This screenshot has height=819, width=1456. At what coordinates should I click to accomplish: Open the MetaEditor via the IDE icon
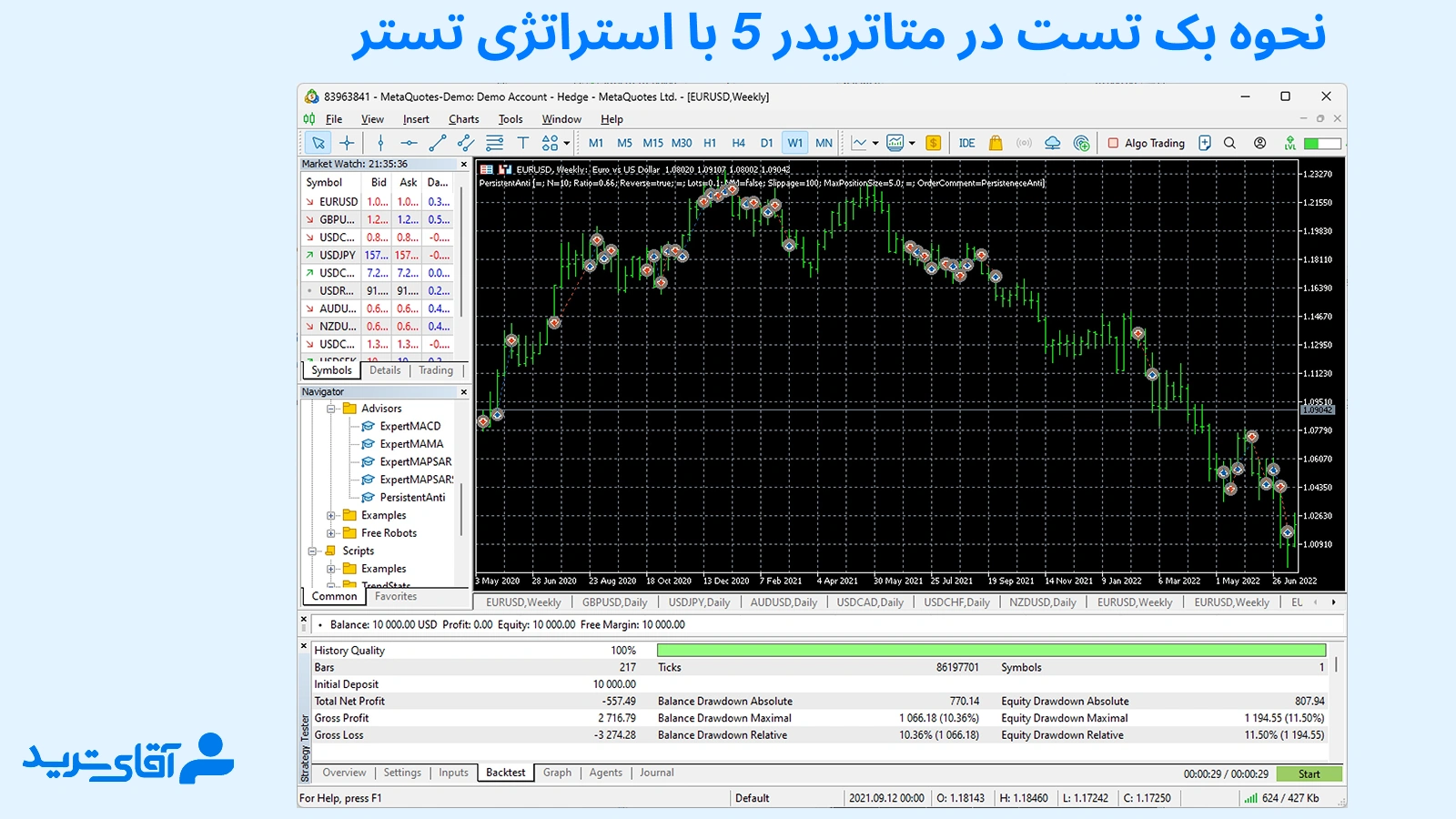(x=966, y=143)
